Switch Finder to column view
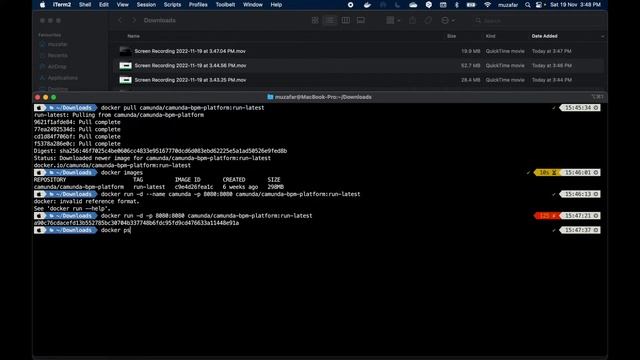This screenshot has width=640, height=360. [x=345, y=20]
